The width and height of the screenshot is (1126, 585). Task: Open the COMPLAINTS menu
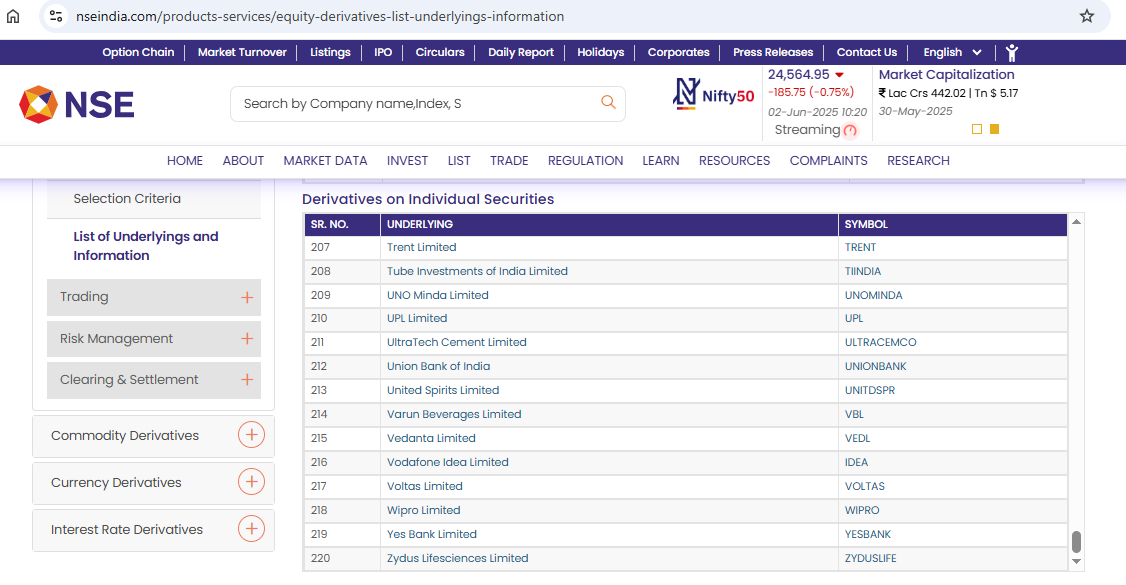pos(829,161)
